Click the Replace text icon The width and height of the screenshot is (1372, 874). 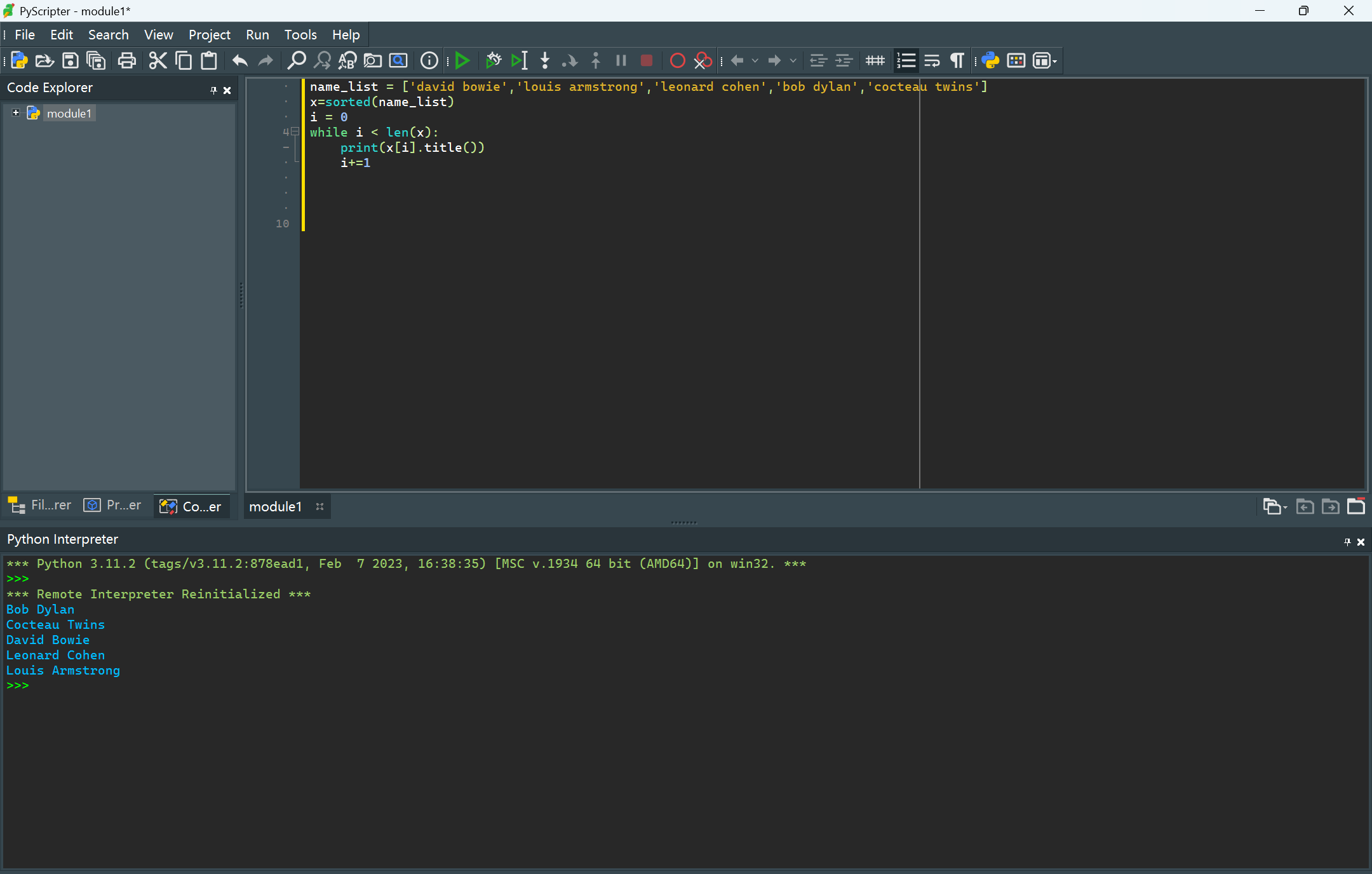347,61
